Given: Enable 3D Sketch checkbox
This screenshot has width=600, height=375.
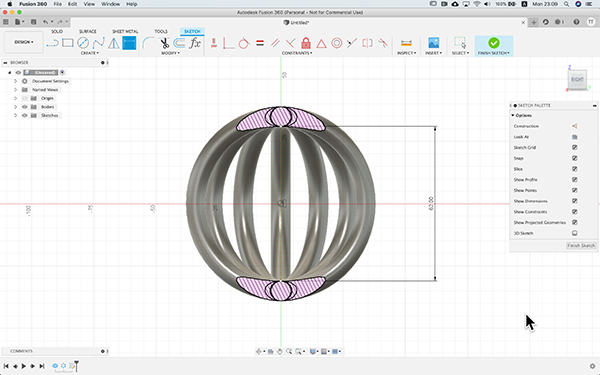Looking at the screenshot, I should (x=575, y=233).
